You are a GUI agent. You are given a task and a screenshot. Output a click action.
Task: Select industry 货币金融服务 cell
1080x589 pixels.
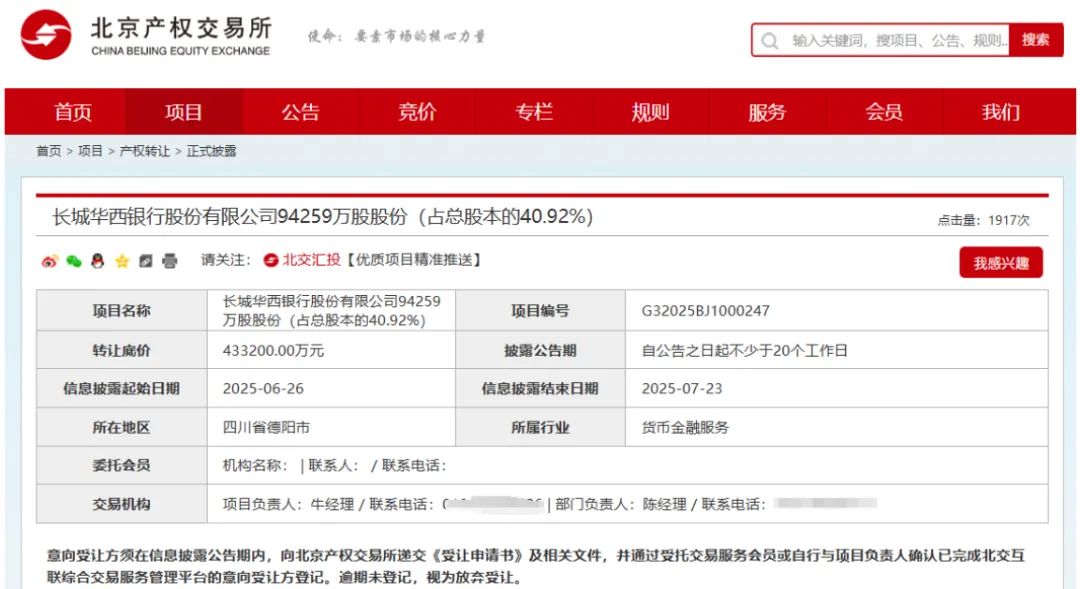(836, 427)
